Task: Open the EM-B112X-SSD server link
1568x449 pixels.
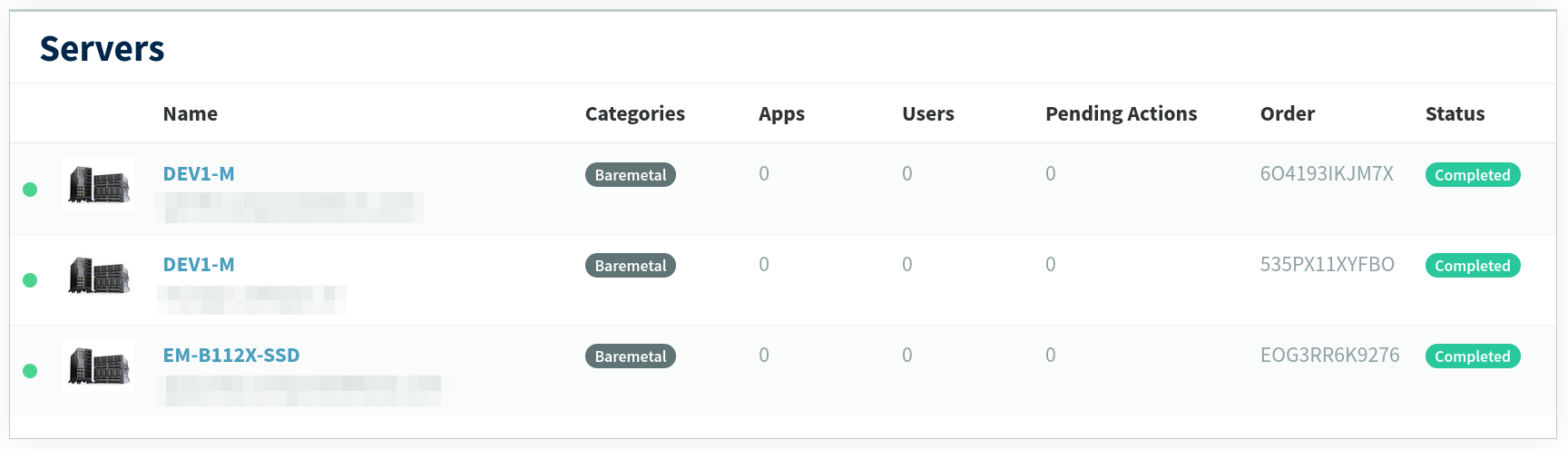Action: pyautogui.click(x=230, y=356)
